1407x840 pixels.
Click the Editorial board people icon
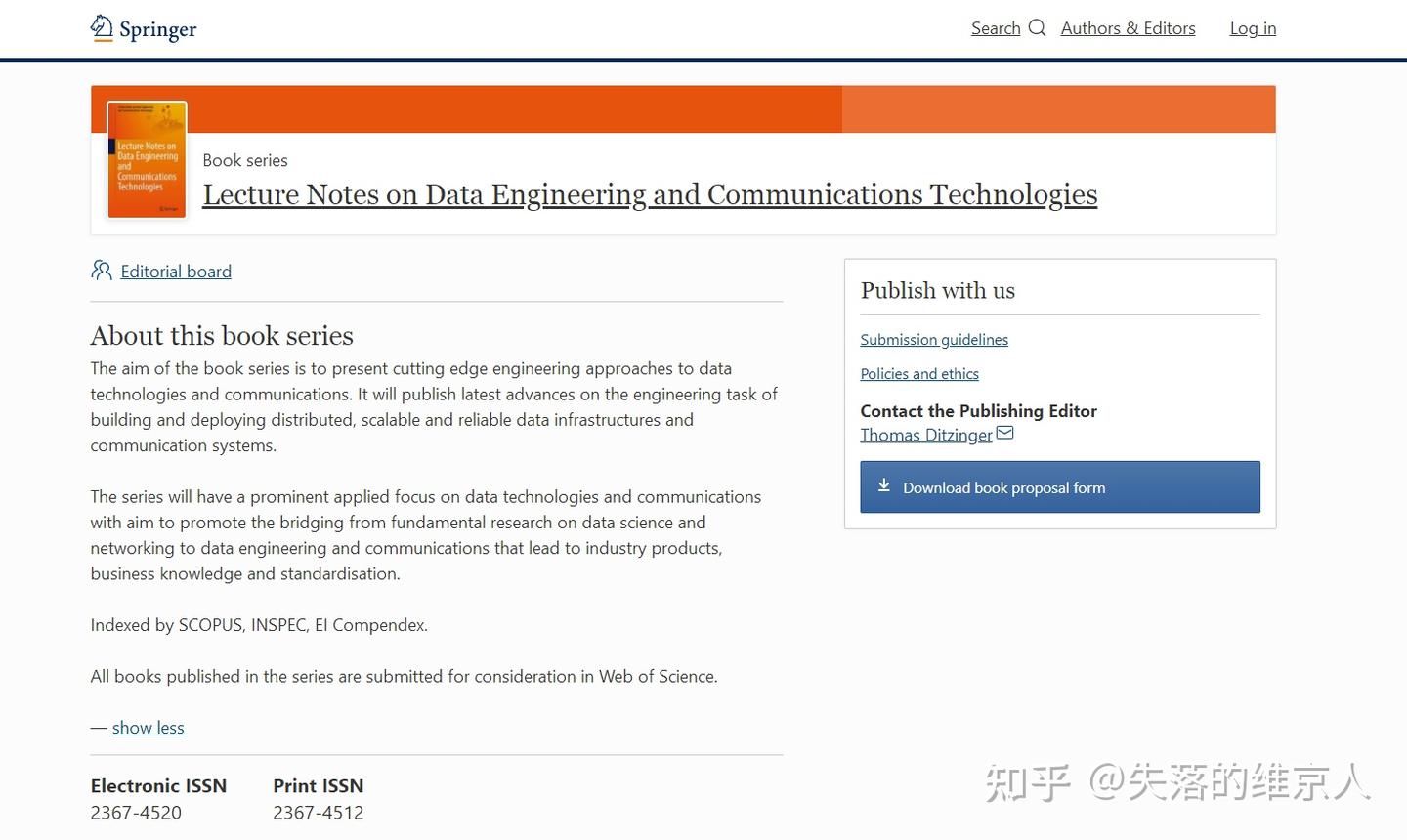pyautogui.click(x=102, y=271)
